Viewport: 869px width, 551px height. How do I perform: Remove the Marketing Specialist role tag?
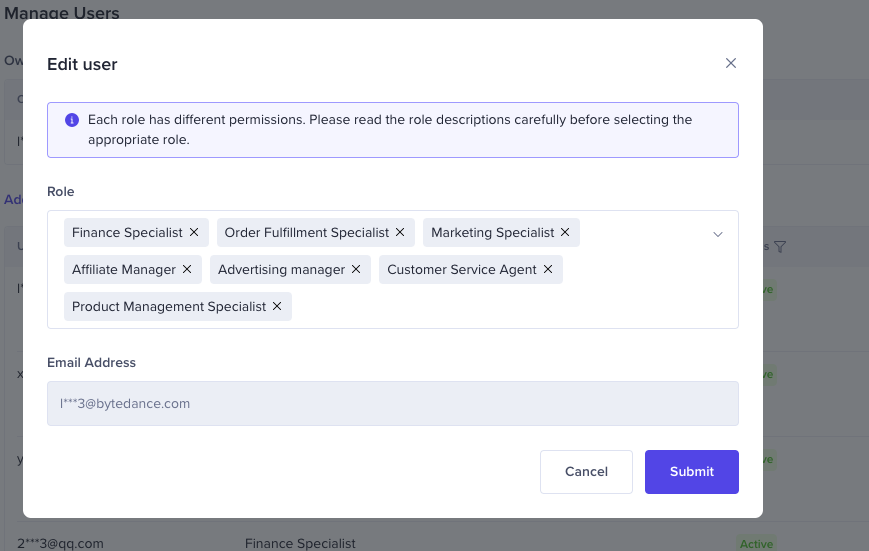click(x=565, y=233)
